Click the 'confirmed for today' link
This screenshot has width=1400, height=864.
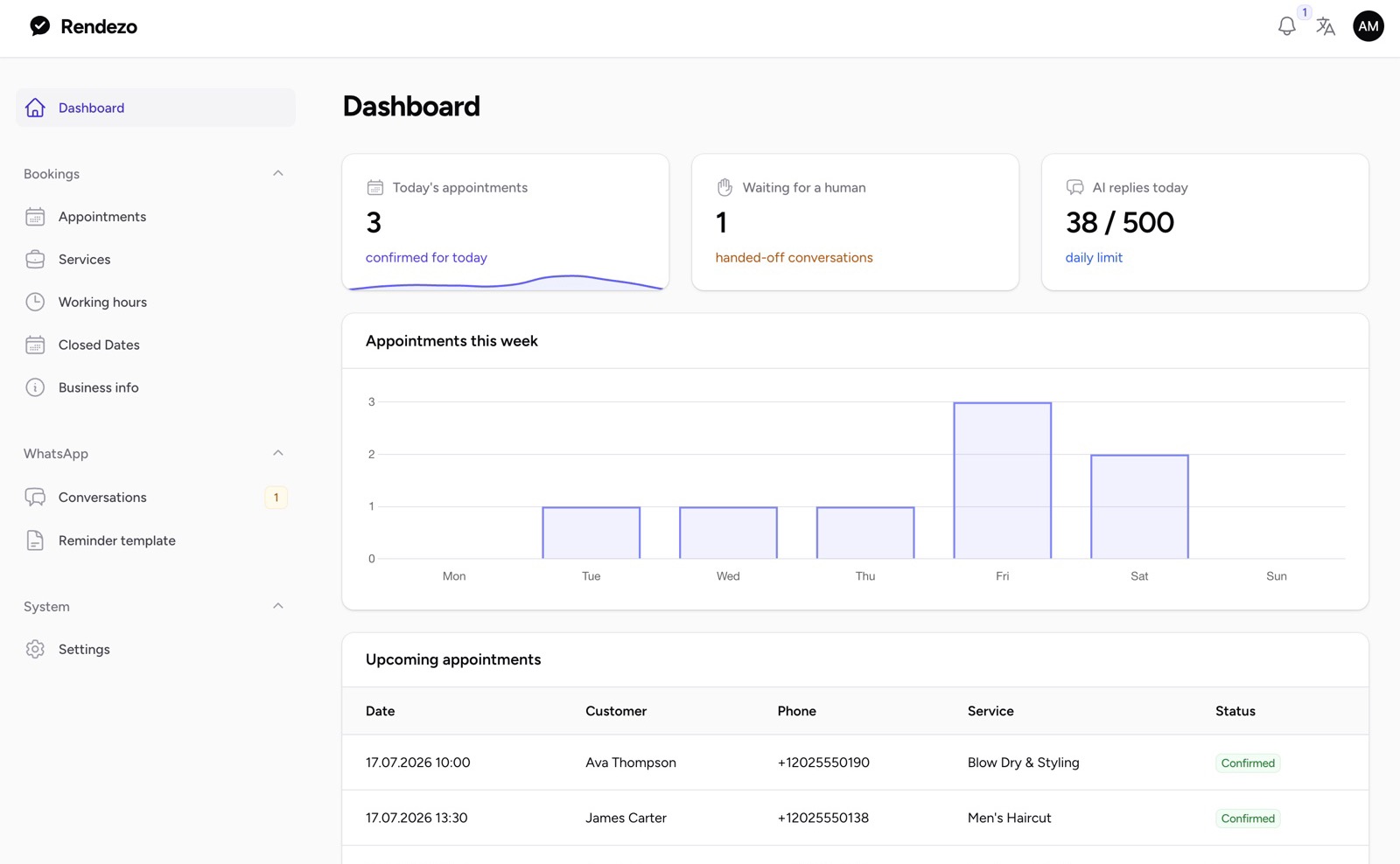tap(426, 257)
